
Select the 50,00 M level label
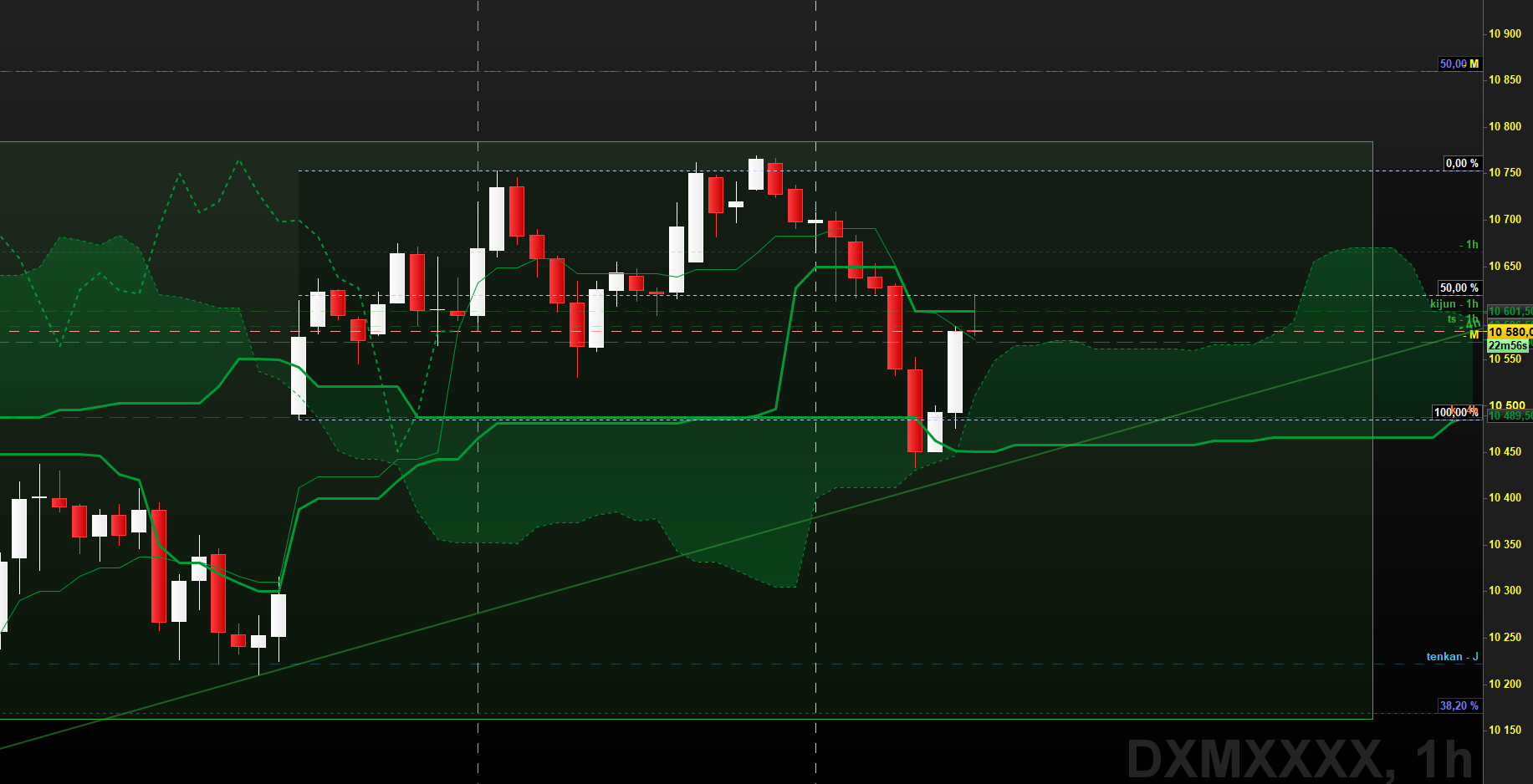click(1459, 64)
